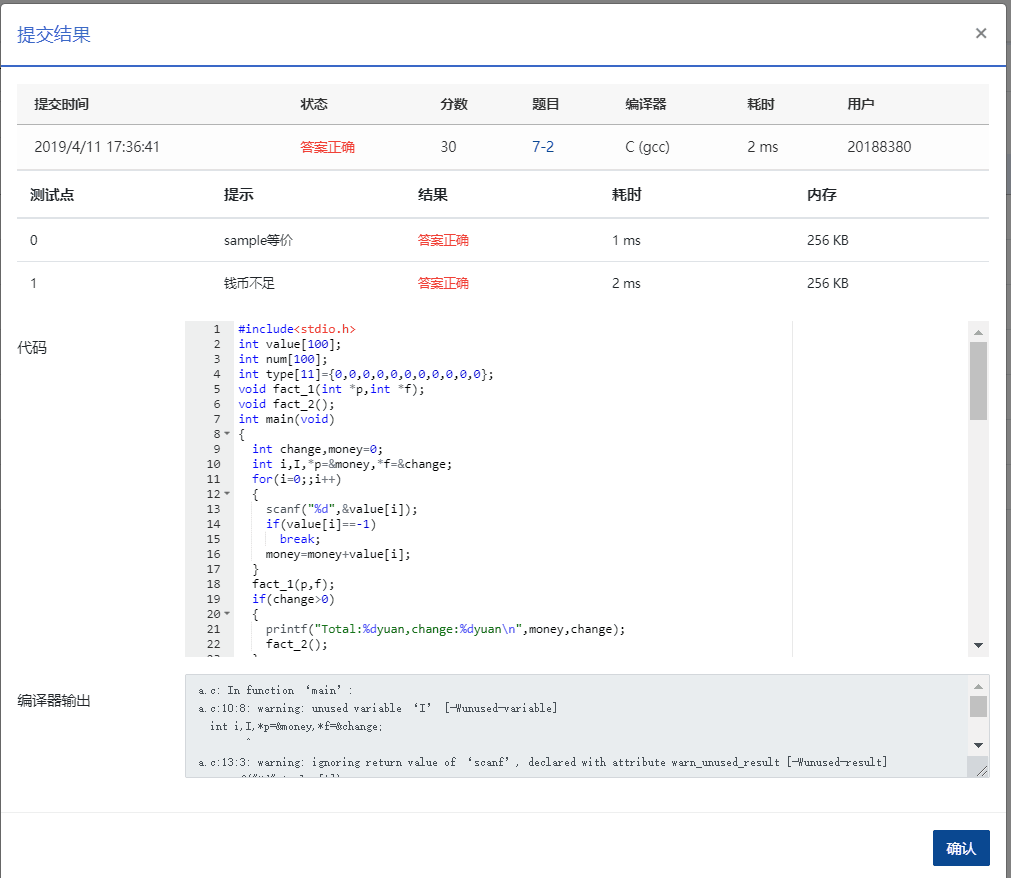Click the score value 30
The image size is (1011, 878).
(448, 147)
